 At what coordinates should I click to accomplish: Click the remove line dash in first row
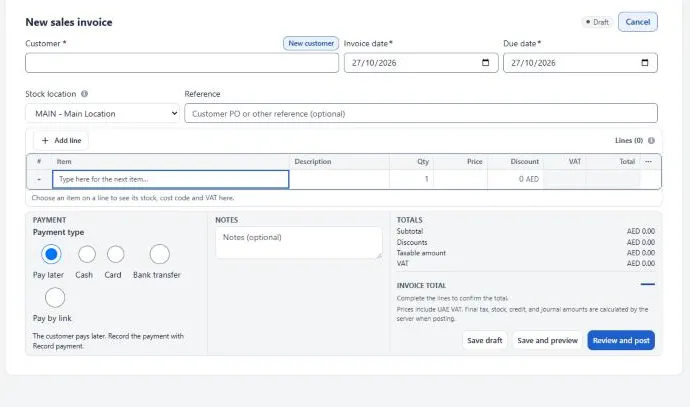point(39,179)
